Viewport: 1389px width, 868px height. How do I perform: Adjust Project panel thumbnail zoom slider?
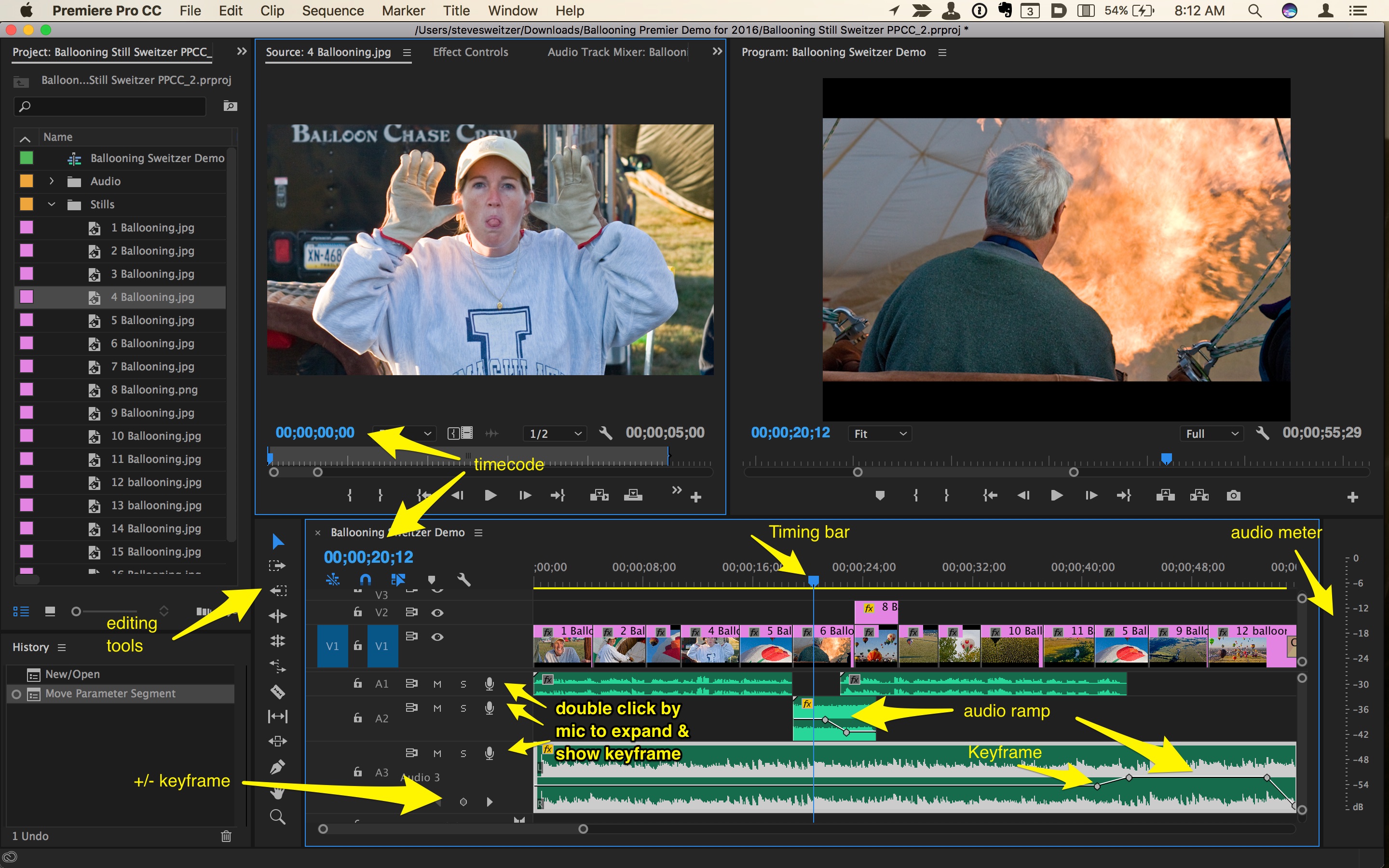click(76, 611)
